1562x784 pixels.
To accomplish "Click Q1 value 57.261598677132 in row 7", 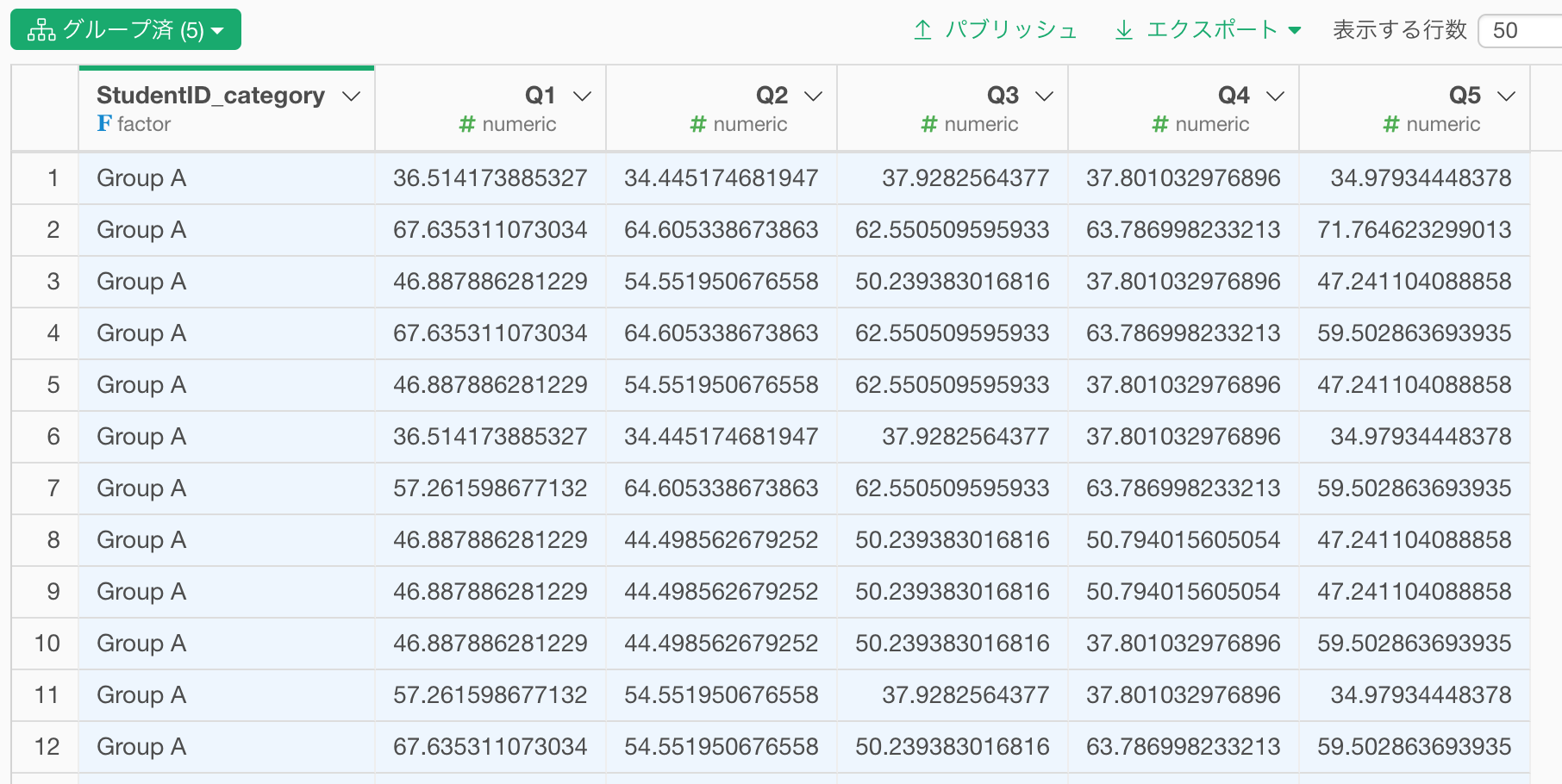I will tap(490, 488).
